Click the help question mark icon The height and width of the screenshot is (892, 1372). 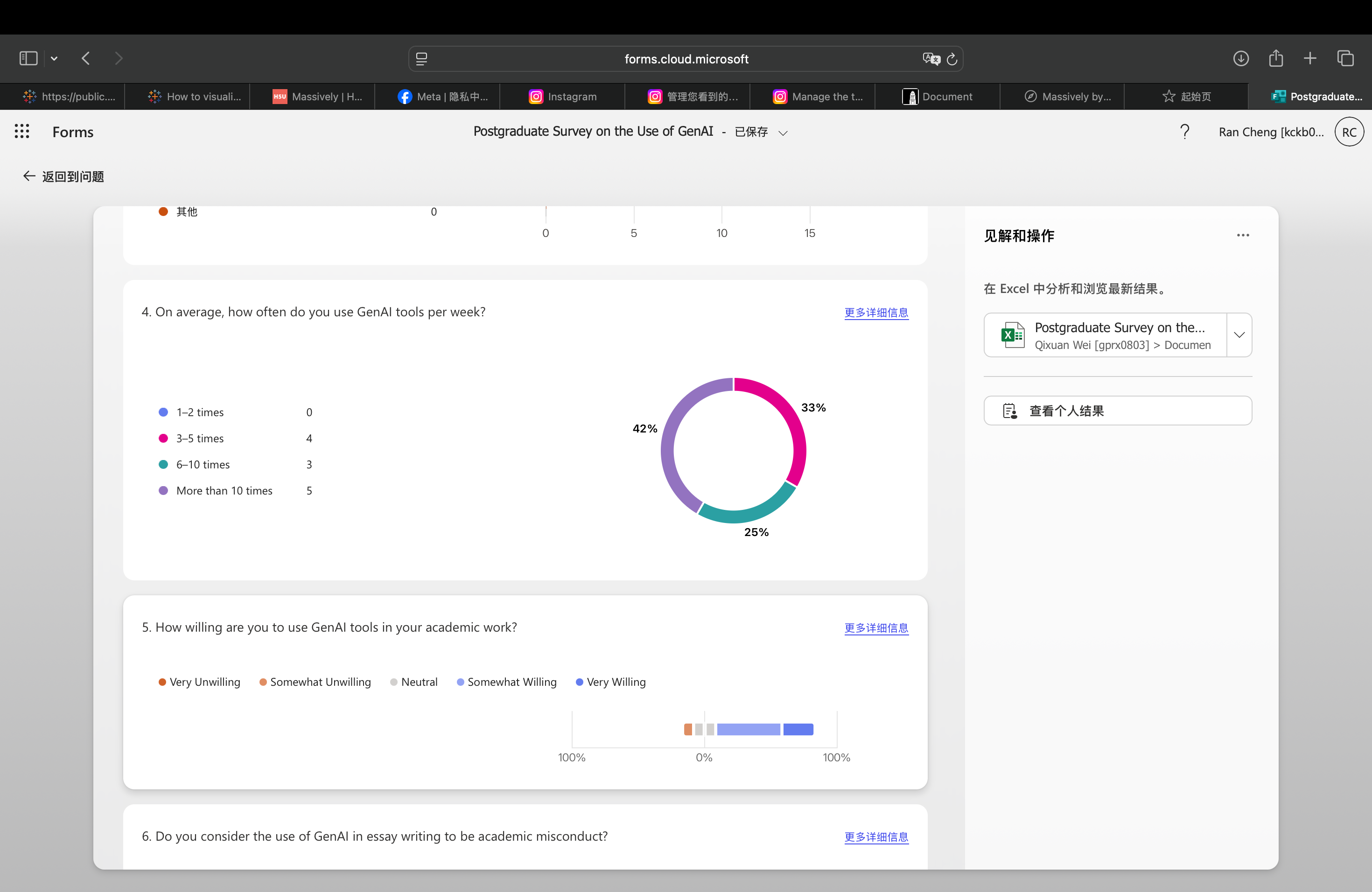1185,132
